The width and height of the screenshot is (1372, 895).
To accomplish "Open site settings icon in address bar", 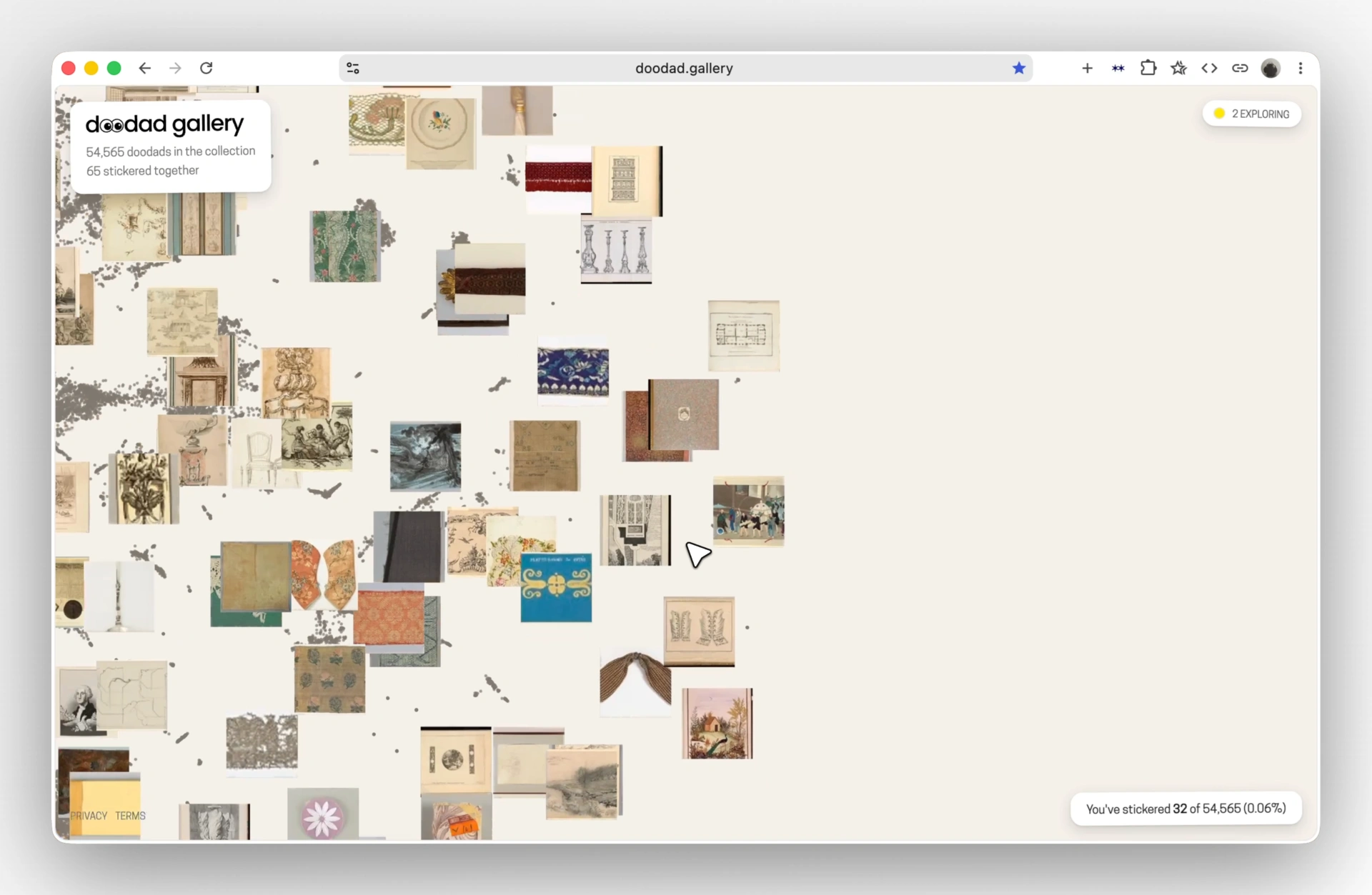I will tap(353, 68).
